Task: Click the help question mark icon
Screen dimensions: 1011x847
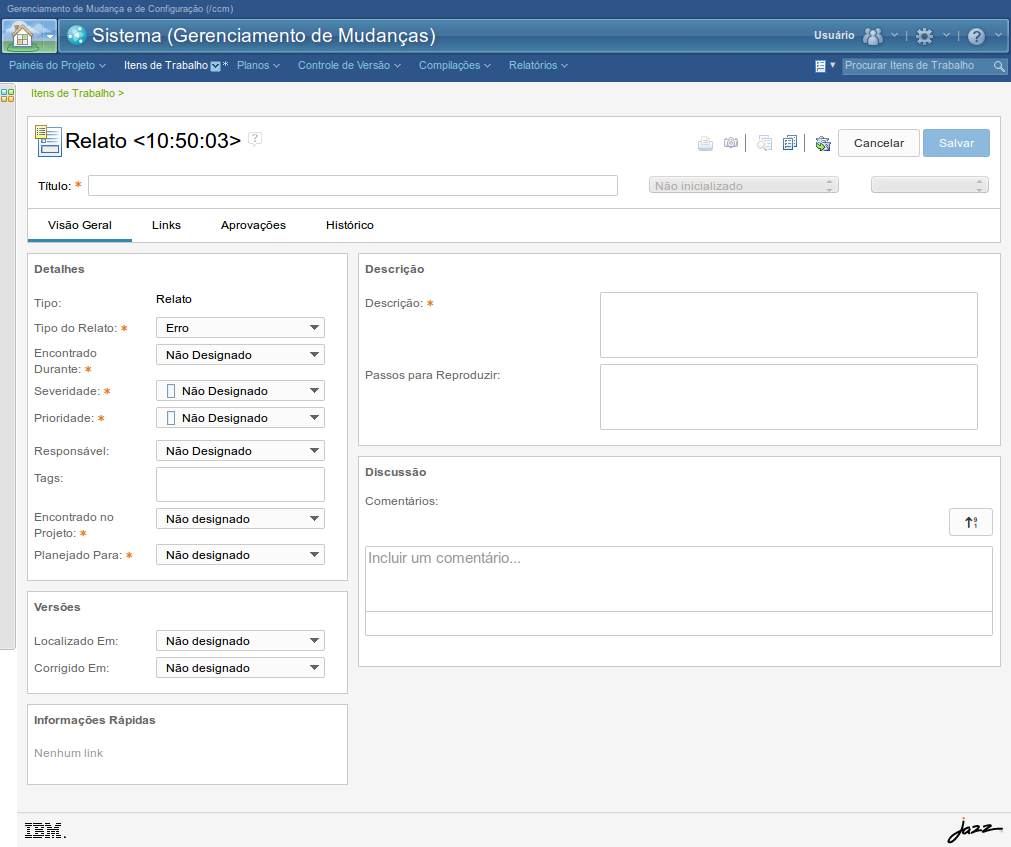Action: pos(976,36)
